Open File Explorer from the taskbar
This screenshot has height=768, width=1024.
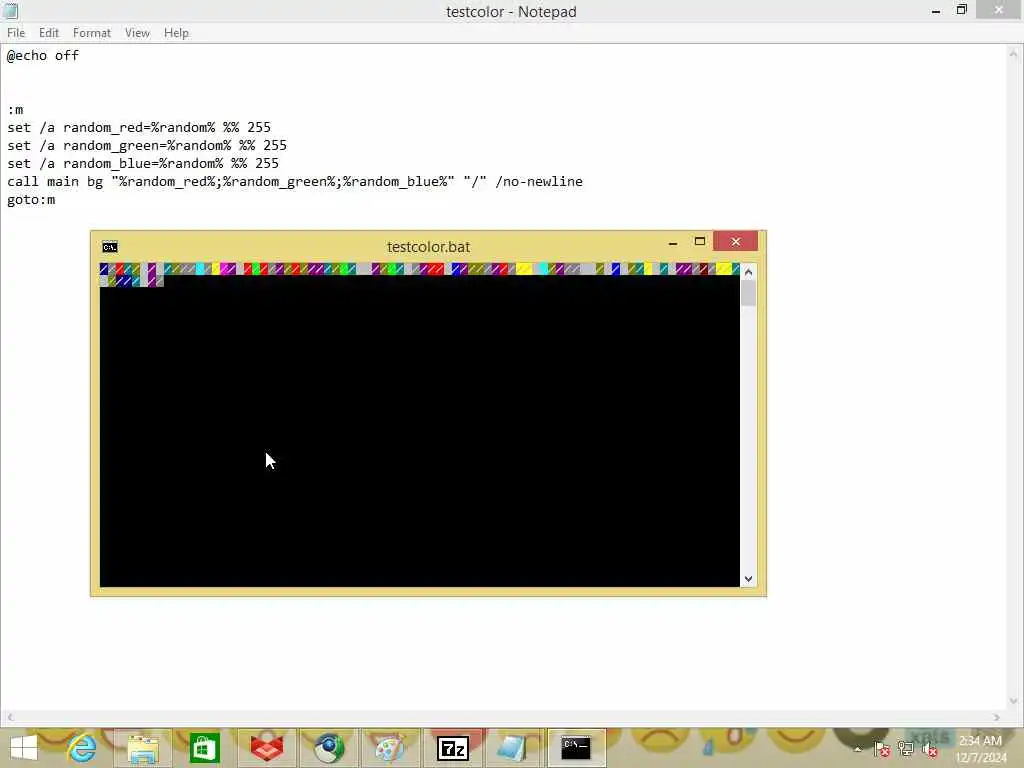(x=143, y=748)
